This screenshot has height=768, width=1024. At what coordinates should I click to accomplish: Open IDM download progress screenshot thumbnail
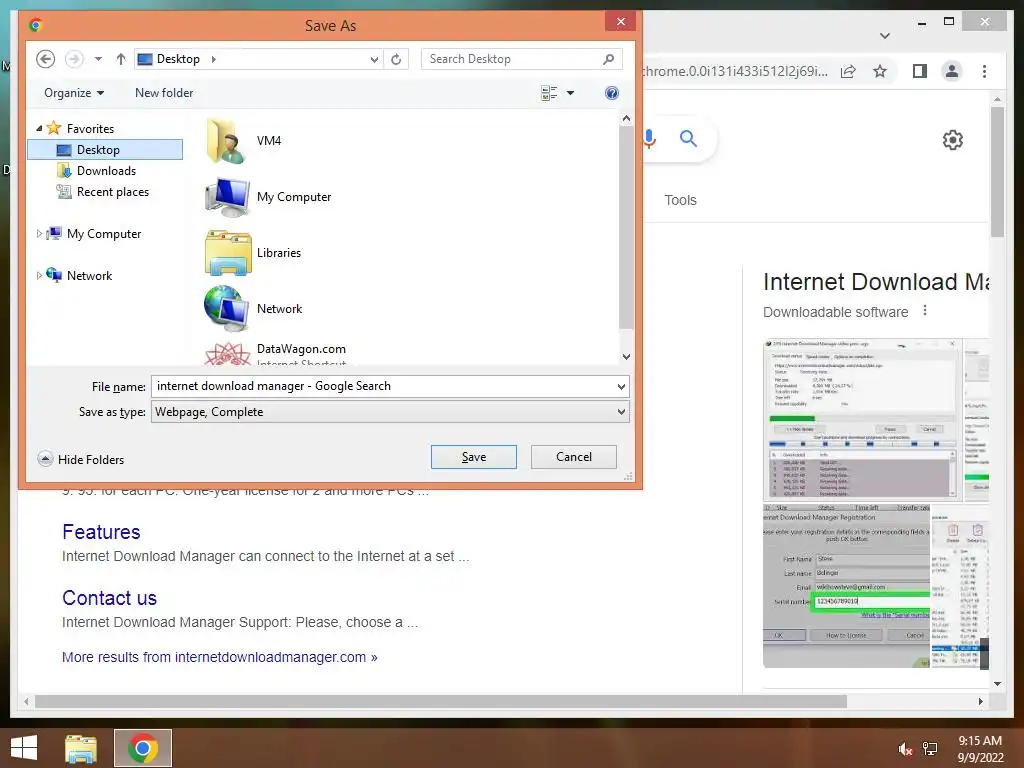coord(862,419)
